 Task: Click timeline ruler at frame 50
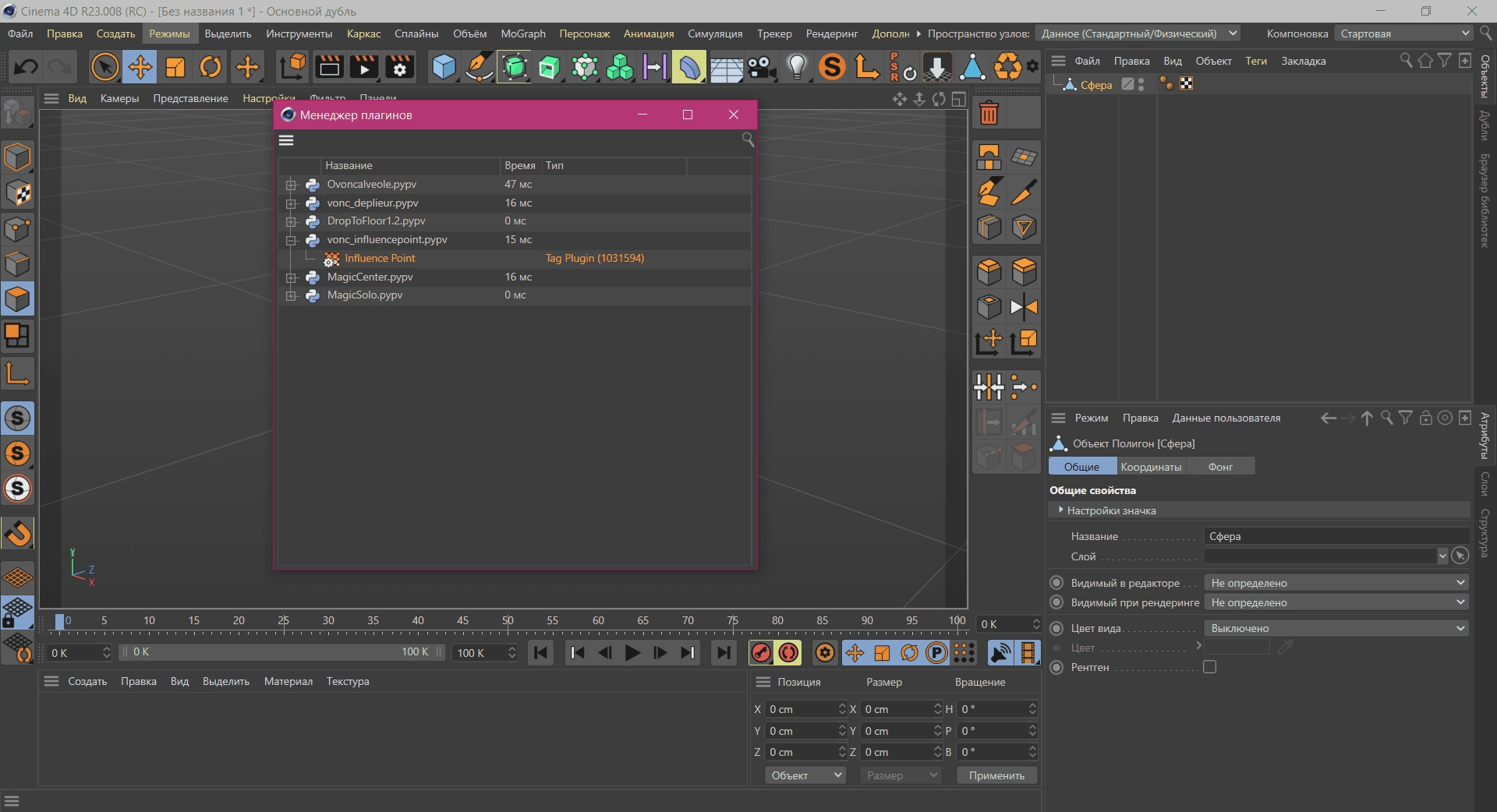(508, 622)
